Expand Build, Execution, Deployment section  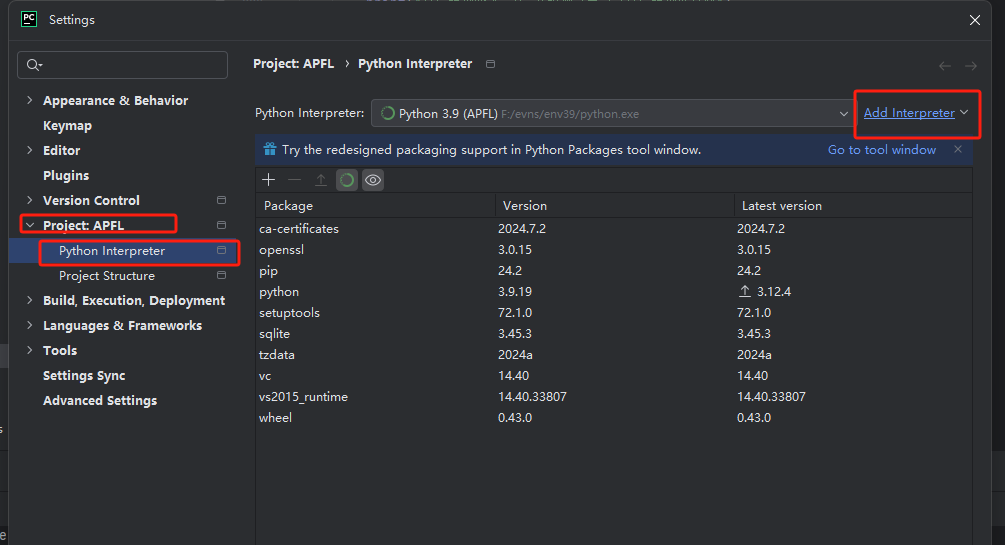coord(29,300)
